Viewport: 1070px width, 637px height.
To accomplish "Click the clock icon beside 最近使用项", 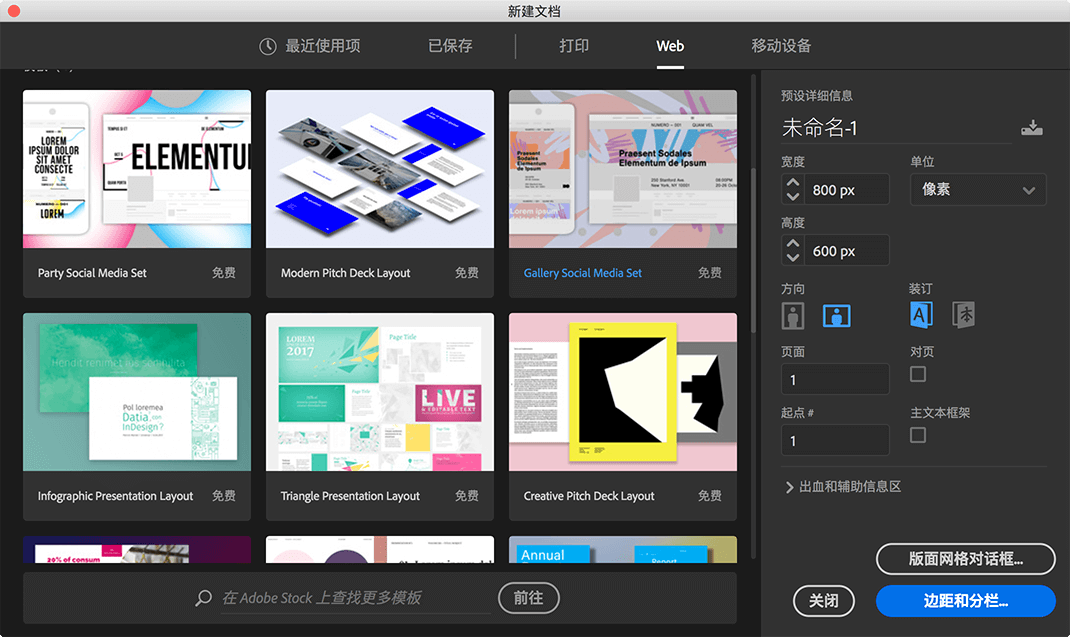I will pyautogui.click(x=268, y=46).
